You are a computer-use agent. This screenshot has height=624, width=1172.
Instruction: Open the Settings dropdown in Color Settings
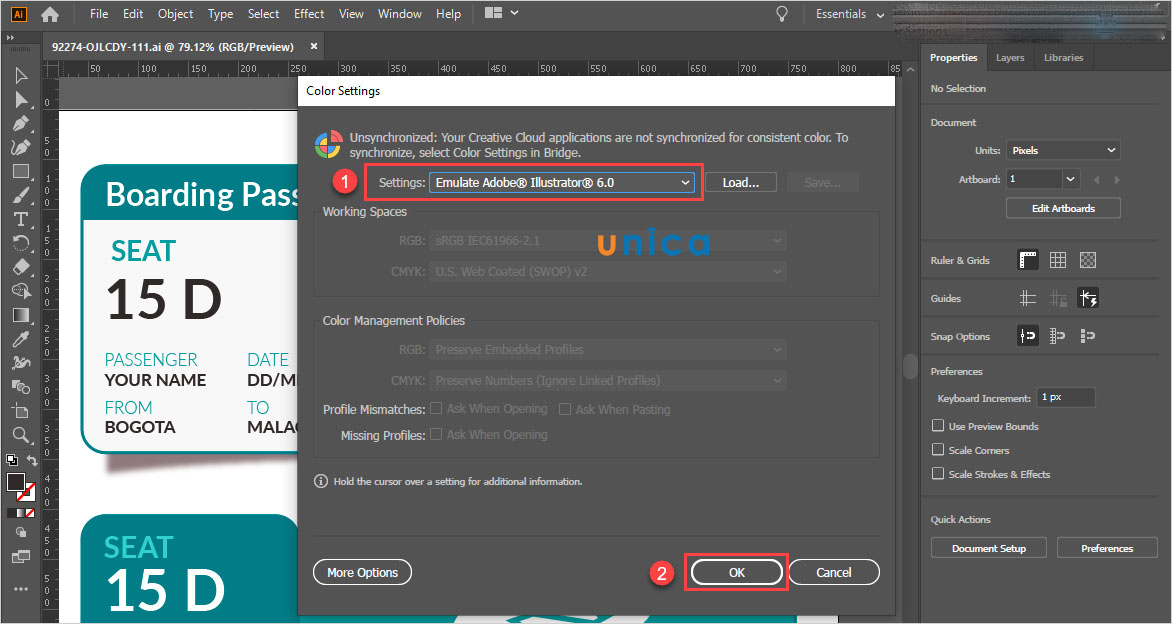562,182
